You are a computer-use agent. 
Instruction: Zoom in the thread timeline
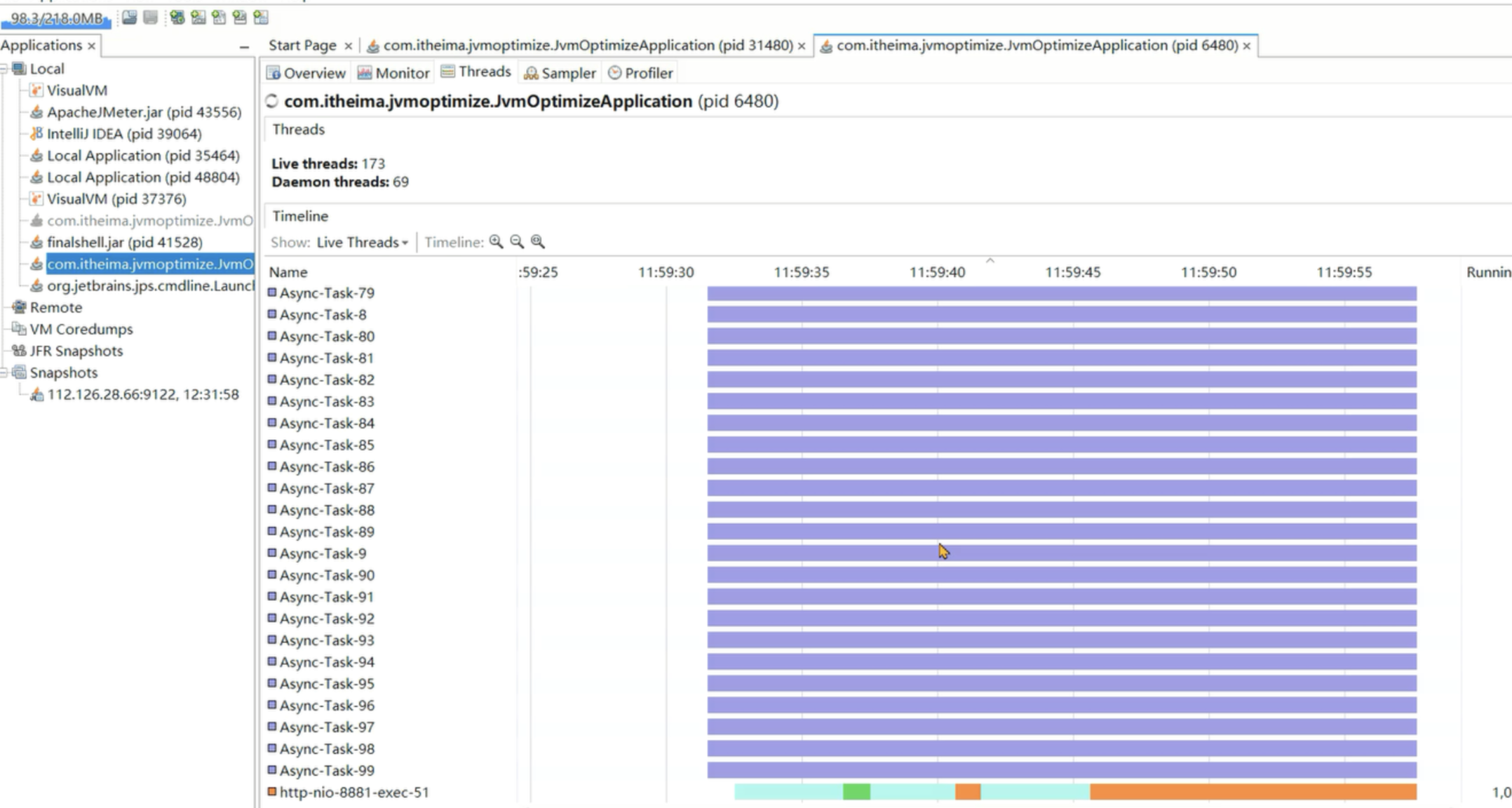pyautogui.click(x=496, y=242)
